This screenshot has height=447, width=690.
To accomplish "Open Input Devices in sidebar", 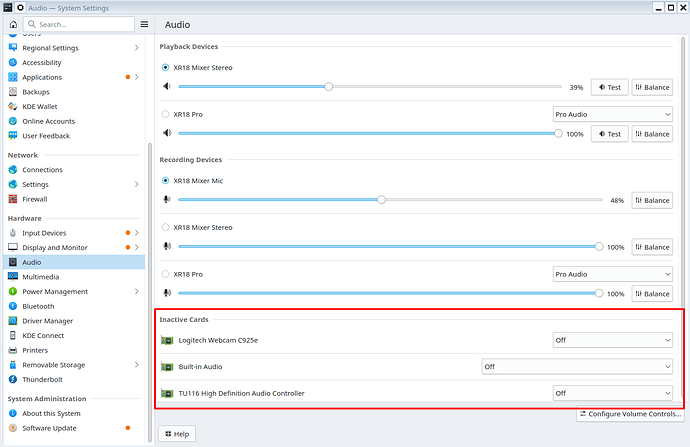I will point(74,233).
